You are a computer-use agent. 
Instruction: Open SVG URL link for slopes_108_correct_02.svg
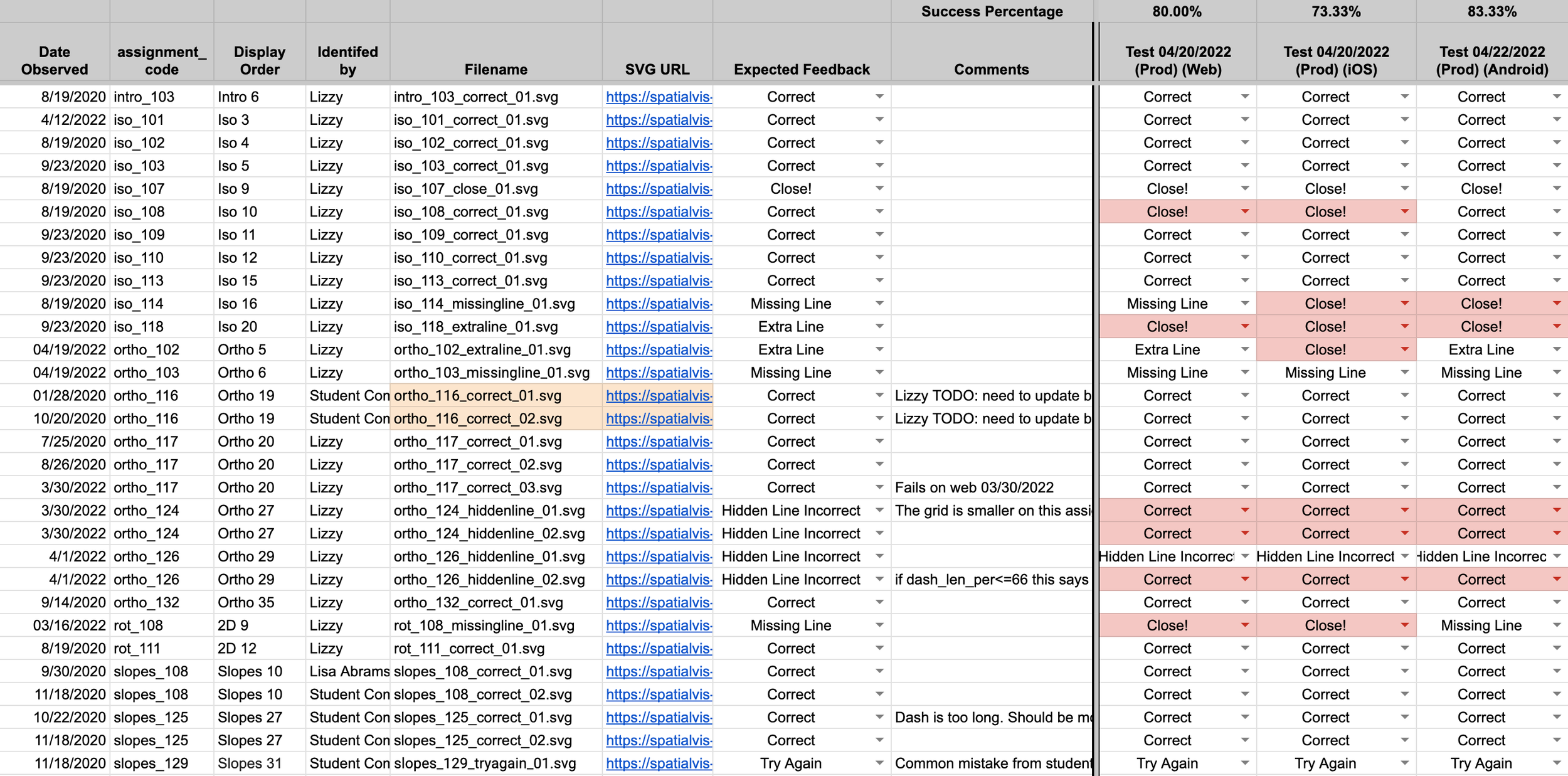point(659,694)
